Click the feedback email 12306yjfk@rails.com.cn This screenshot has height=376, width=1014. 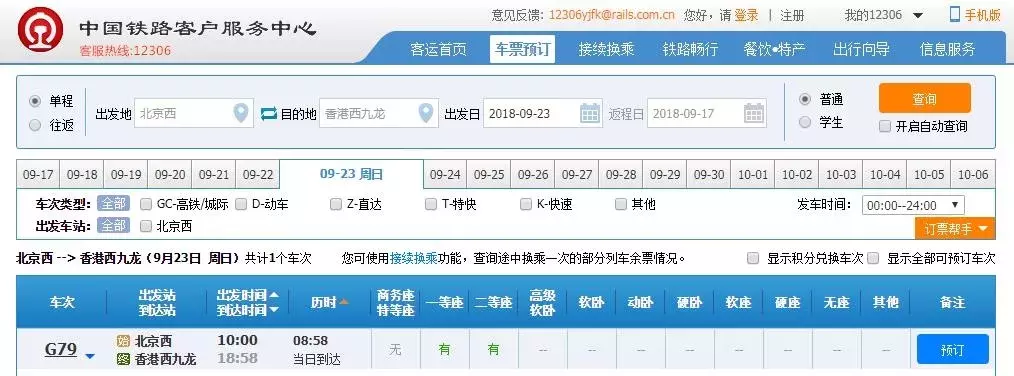612,15
